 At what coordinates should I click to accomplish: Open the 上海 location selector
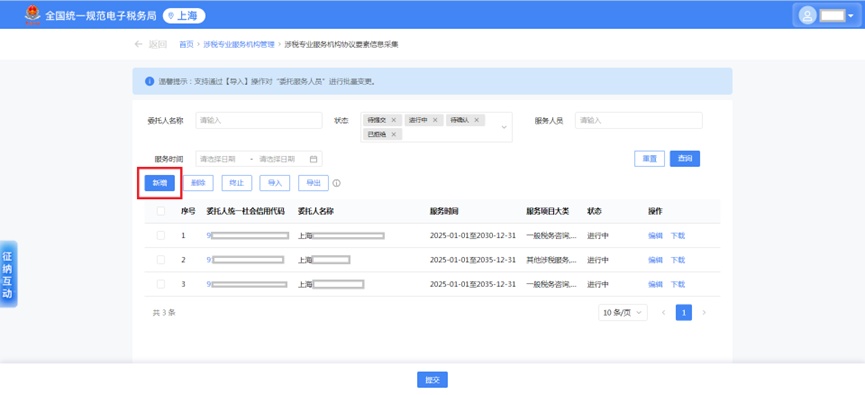pyautogui.click(x=184, y=16)
